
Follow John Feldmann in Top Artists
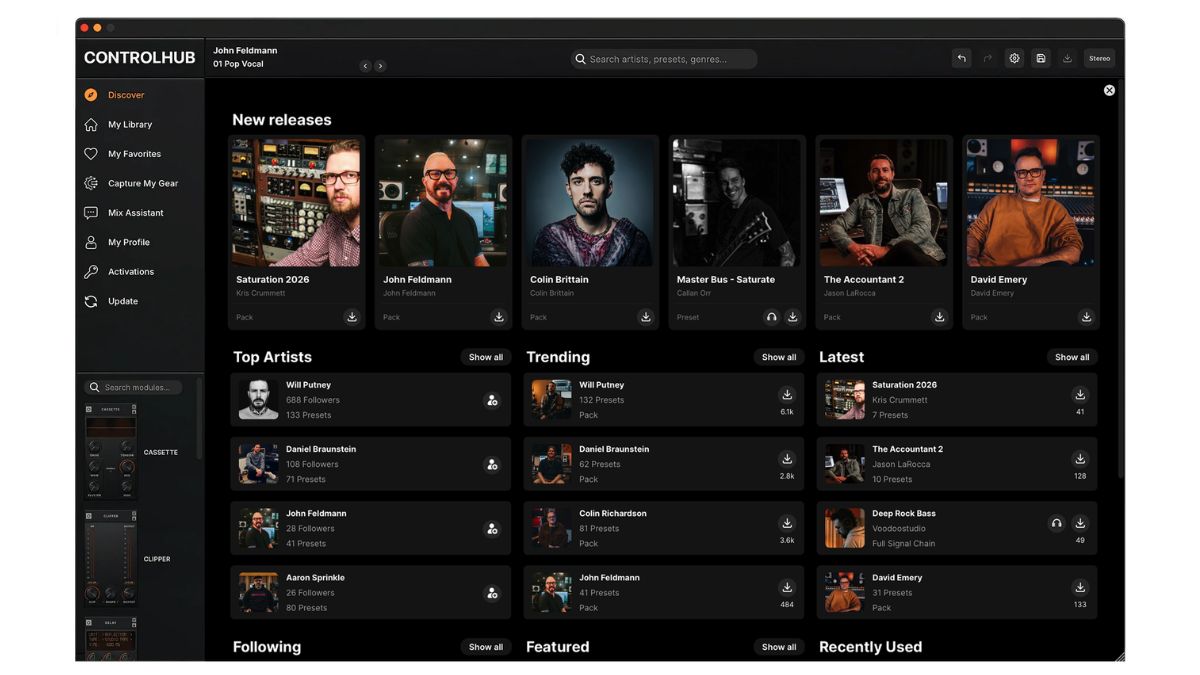(492, 529)
